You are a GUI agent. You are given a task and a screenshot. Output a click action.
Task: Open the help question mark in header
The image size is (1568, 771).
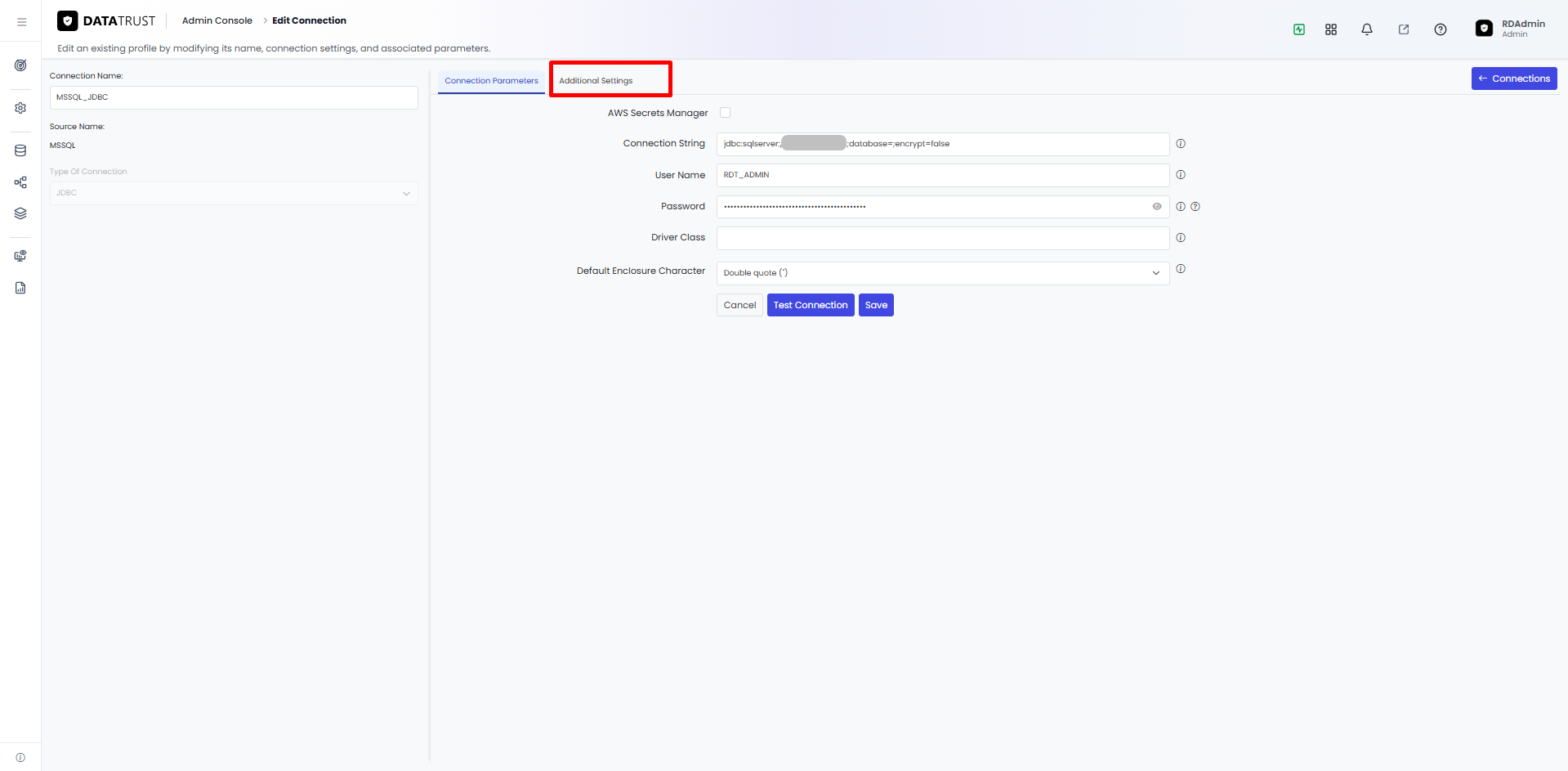coord(1441,29)
